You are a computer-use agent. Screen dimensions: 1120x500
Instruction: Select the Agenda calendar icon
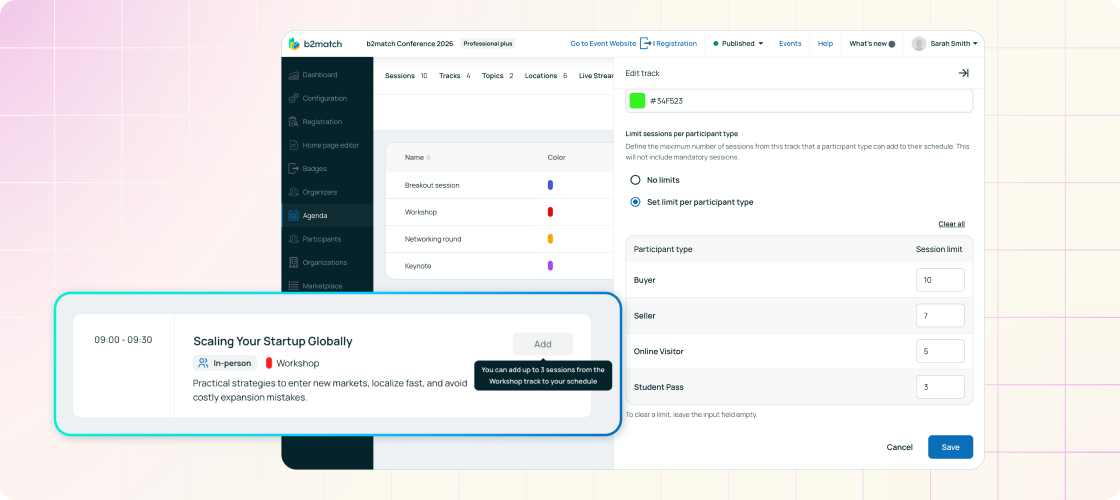[293, 215]
